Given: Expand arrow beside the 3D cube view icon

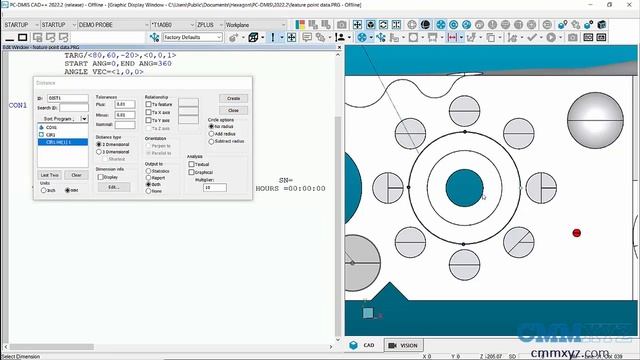Looking at the screenshot, I should pyautogui.click(x=262, y=38).
